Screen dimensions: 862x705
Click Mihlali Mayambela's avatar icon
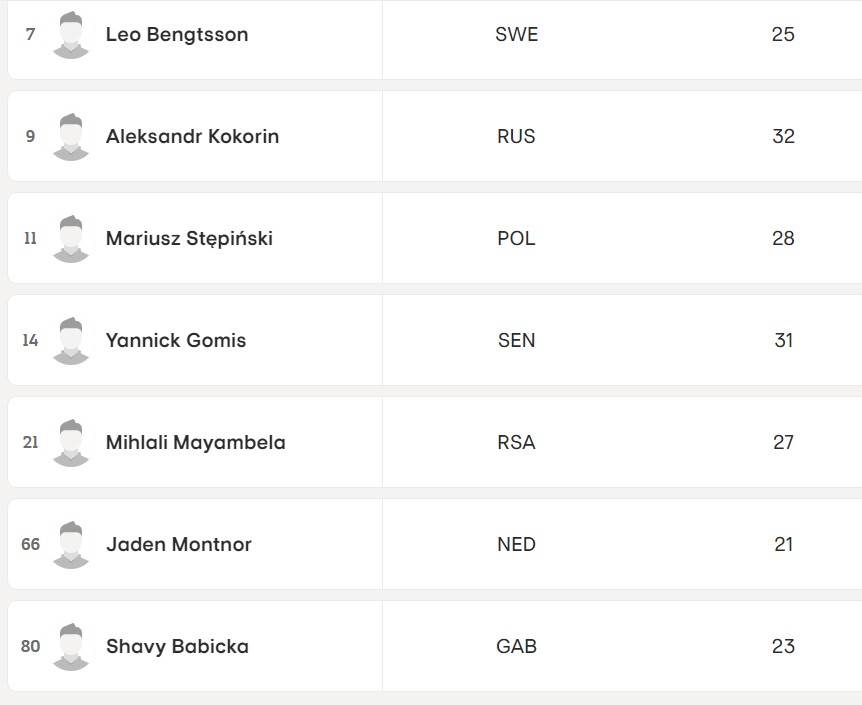71,443
